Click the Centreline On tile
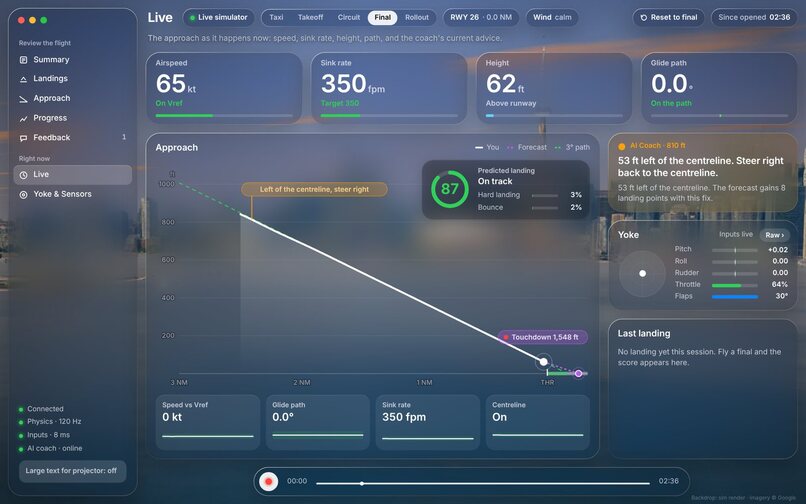The height and width of the screenshot is (504, 806). click(x=538, y=422)
